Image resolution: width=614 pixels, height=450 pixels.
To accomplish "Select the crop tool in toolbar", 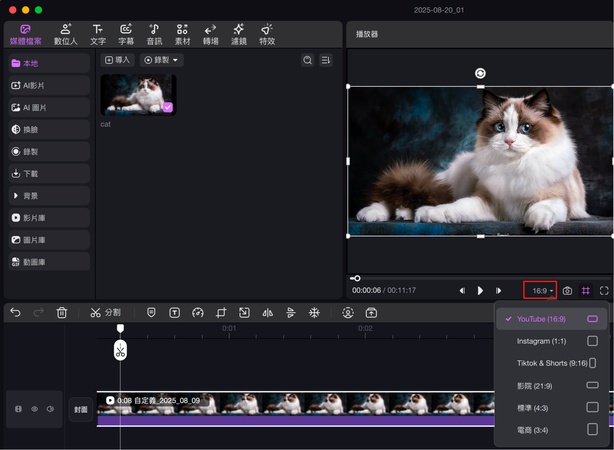I will (221, 313).
